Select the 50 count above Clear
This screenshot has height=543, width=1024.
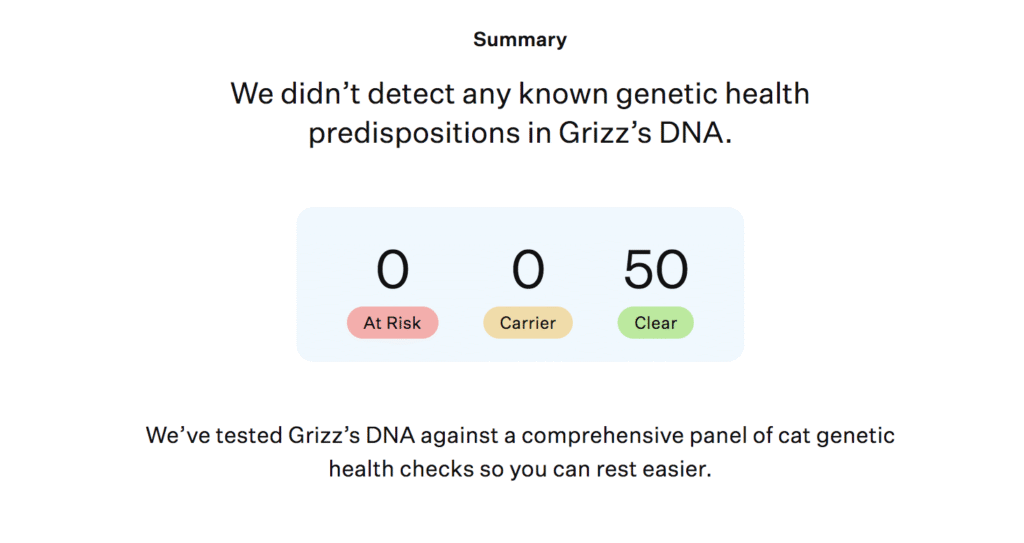tap(656, 270)
